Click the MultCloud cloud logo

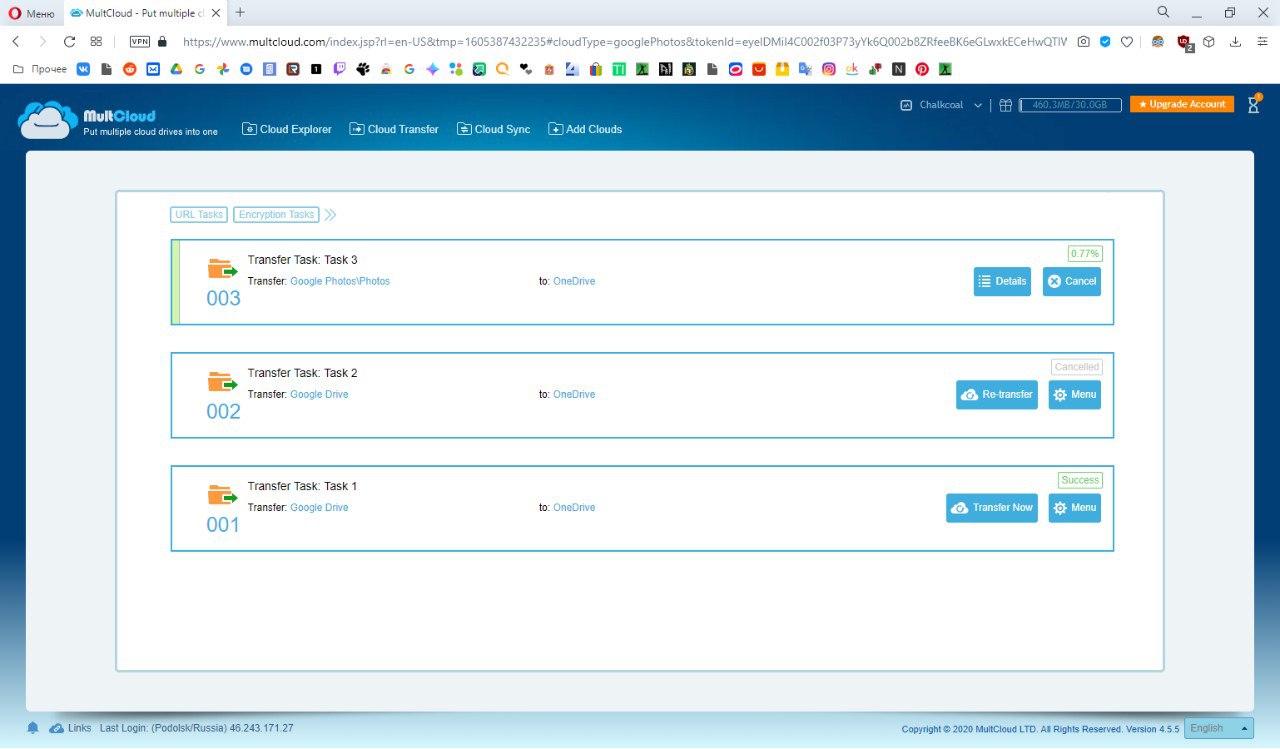[x=48, y=119]
